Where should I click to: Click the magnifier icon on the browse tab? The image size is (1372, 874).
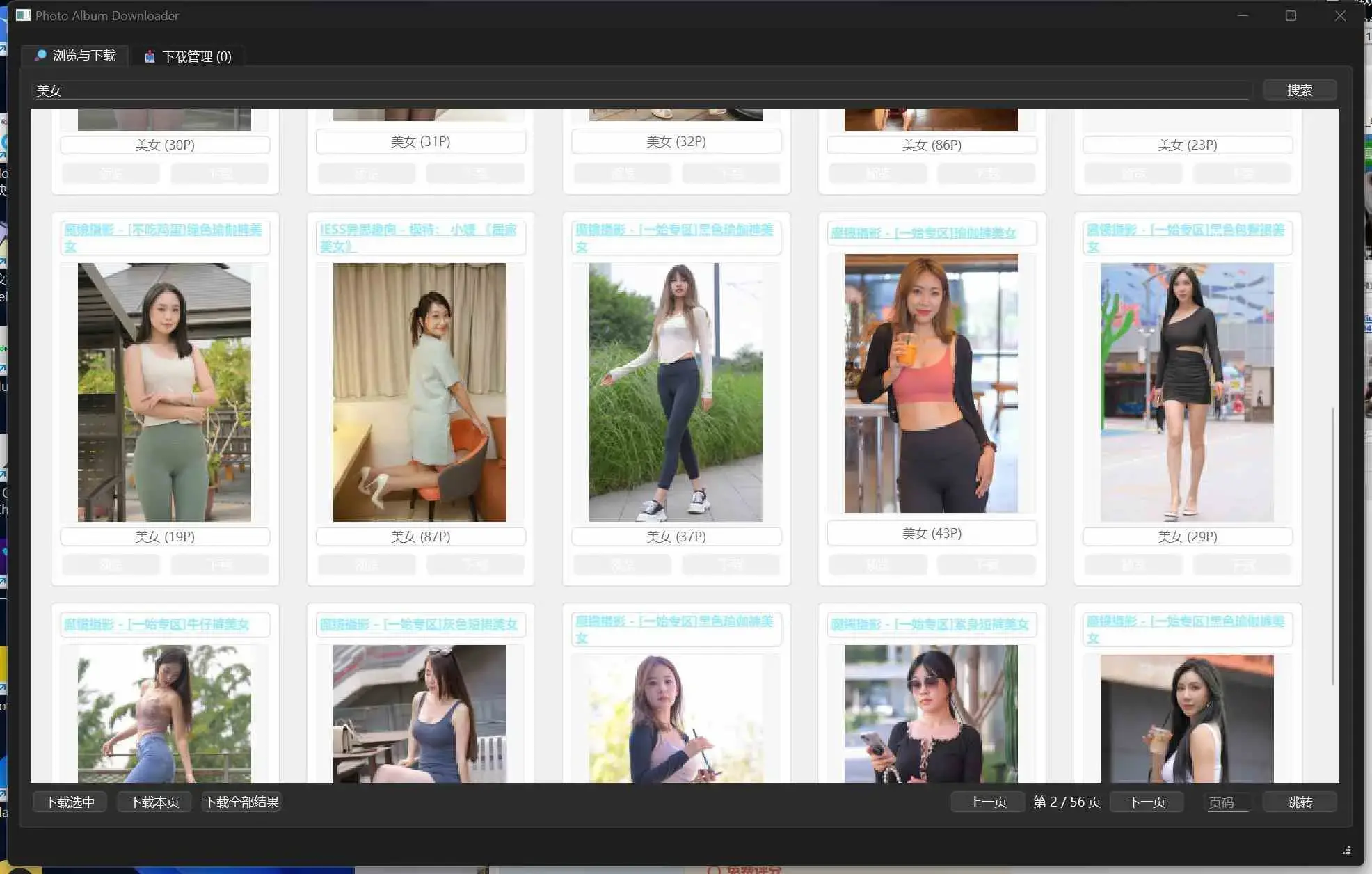click(x=40, y=56)
